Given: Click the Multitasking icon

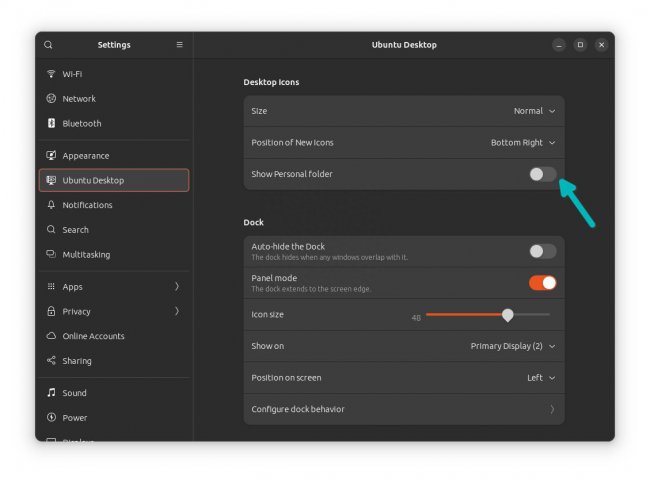Looking at the screenshot, I should tap(51, 254).
